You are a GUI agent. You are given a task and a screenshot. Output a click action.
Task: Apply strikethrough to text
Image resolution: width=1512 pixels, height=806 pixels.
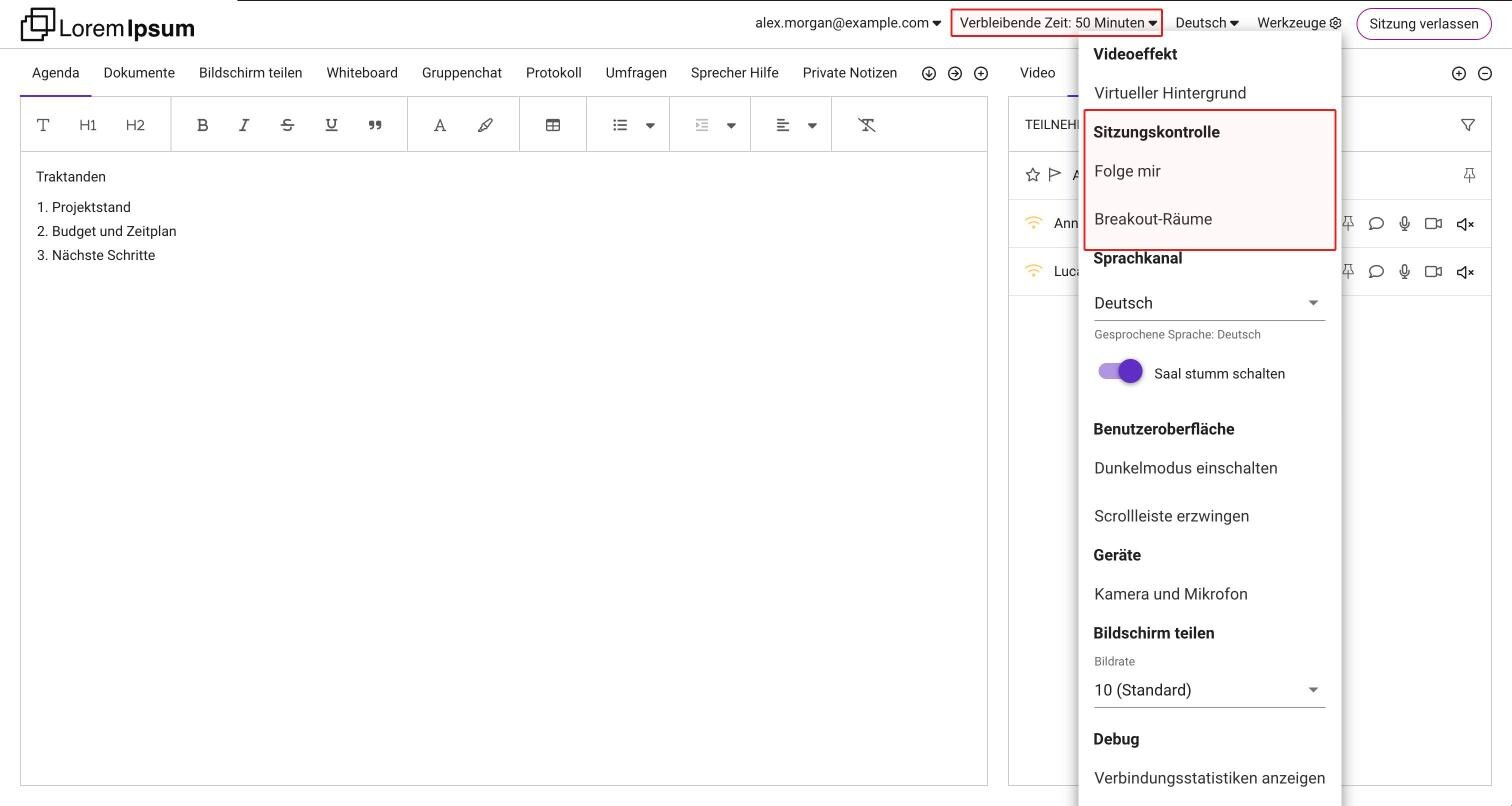287,125
